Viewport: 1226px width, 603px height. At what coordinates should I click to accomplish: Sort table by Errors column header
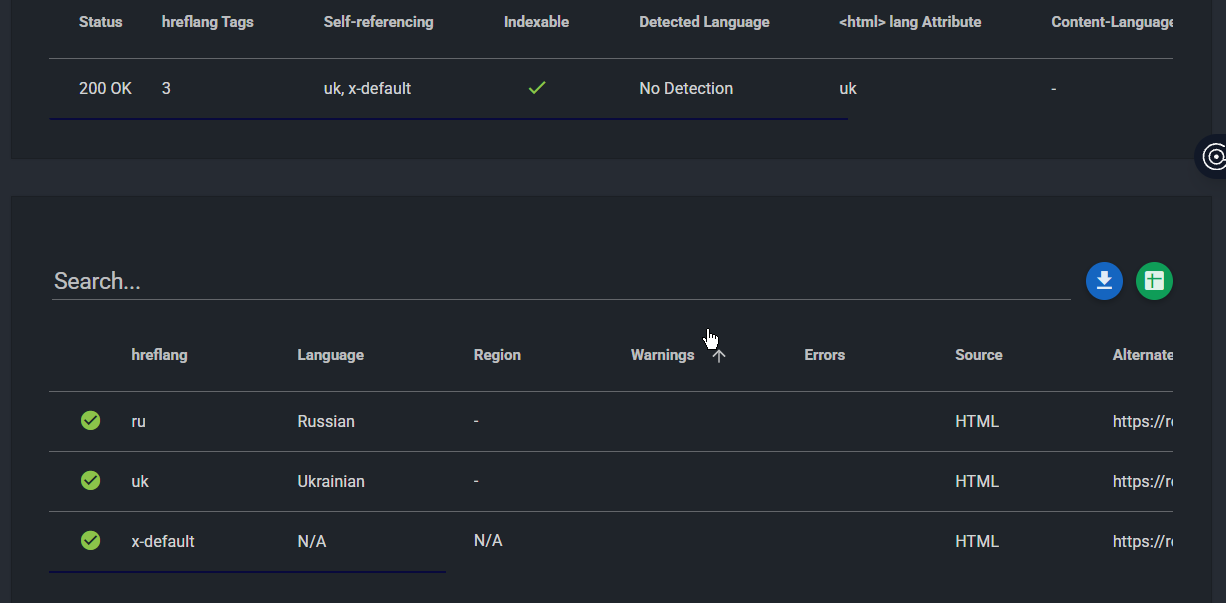click(x=824, y=355)
